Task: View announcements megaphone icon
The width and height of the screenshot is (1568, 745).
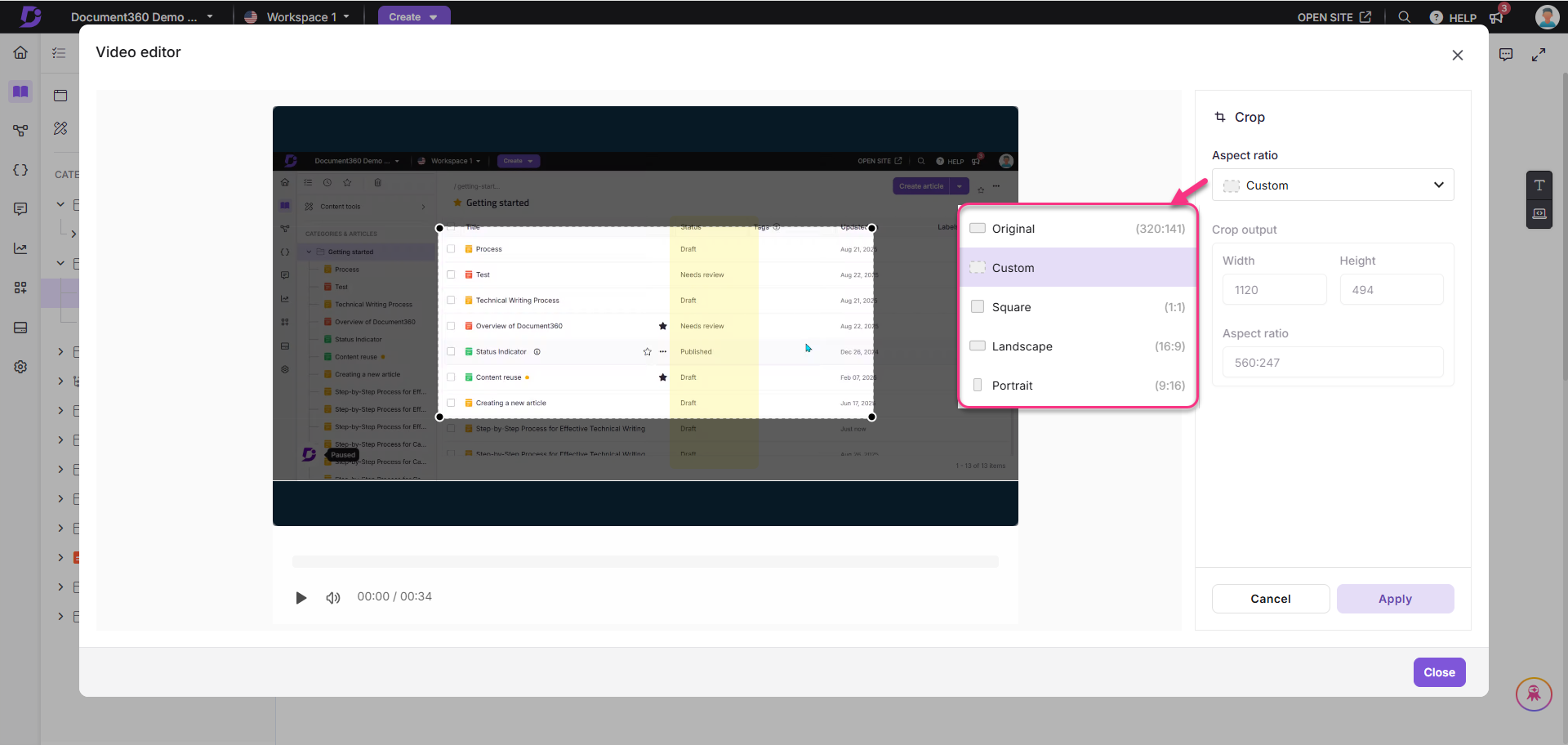Action: (1497, 17)
